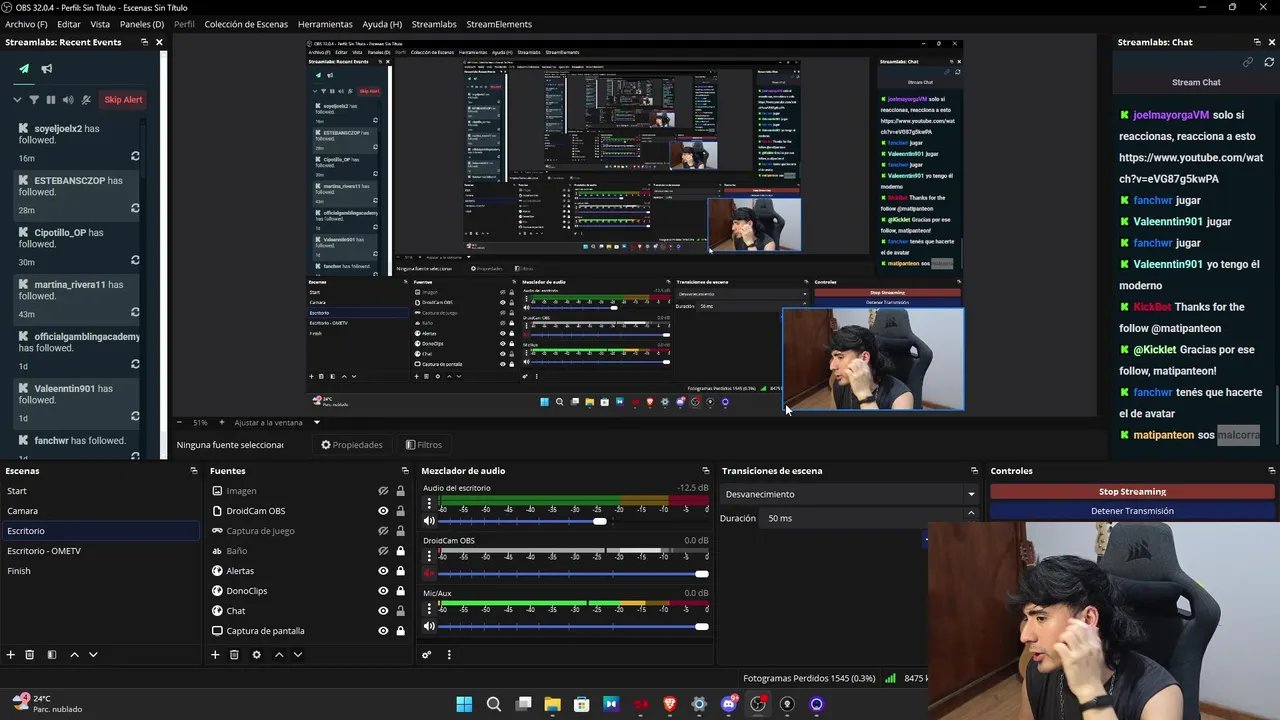Hide the Alertas source
The height and width of the screenshot is (720, 1280).
[x=383, y=571]
